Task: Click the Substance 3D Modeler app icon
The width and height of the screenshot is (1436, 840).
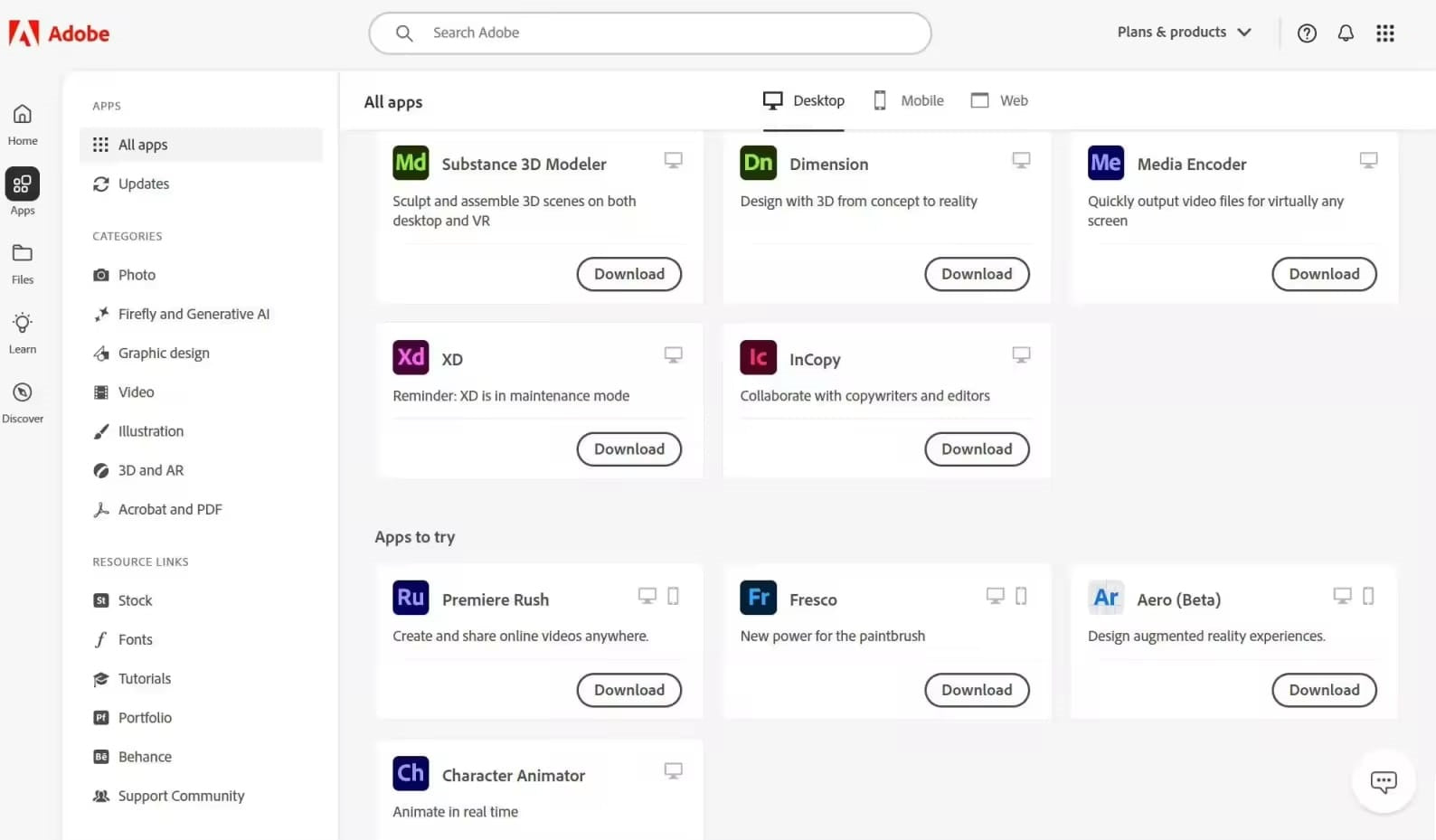Action: pos(411,163)
